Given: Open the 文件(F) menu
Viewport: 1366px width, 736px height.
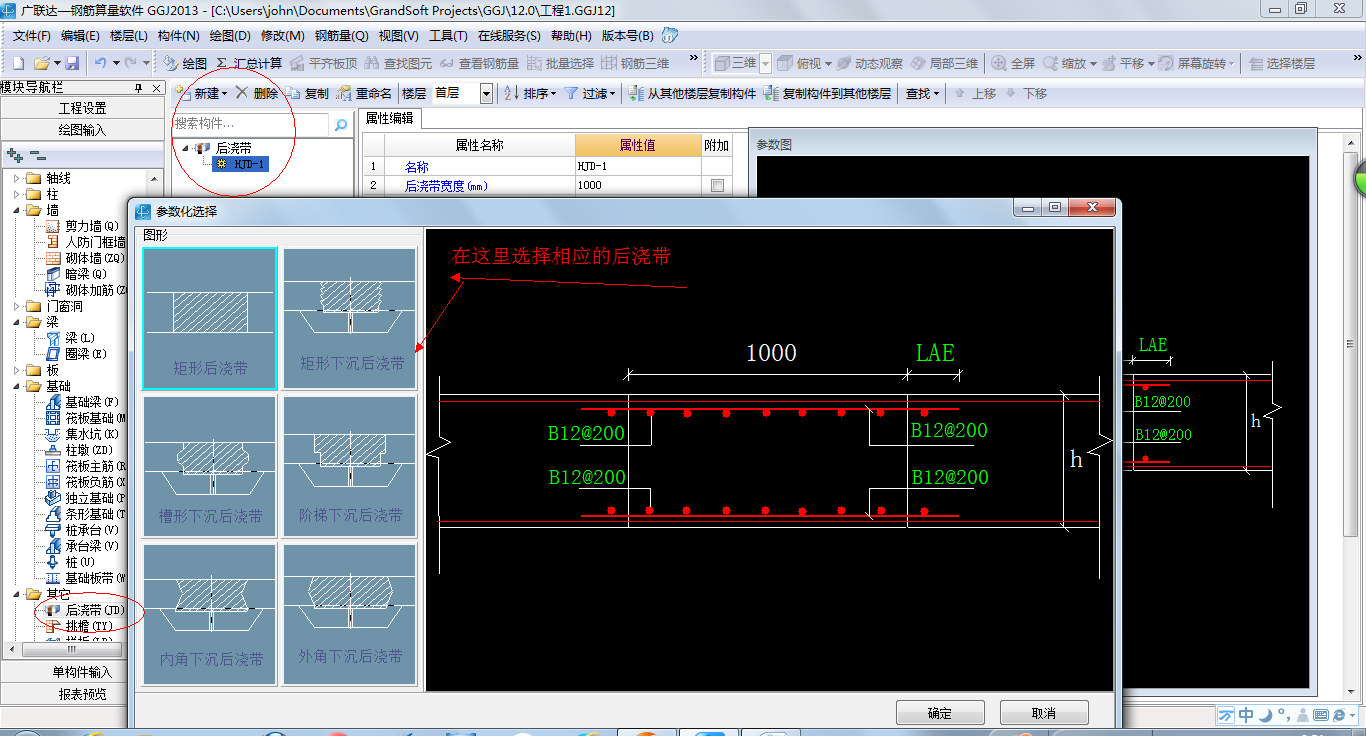Looking at the screenshot, I should (31, 35).
